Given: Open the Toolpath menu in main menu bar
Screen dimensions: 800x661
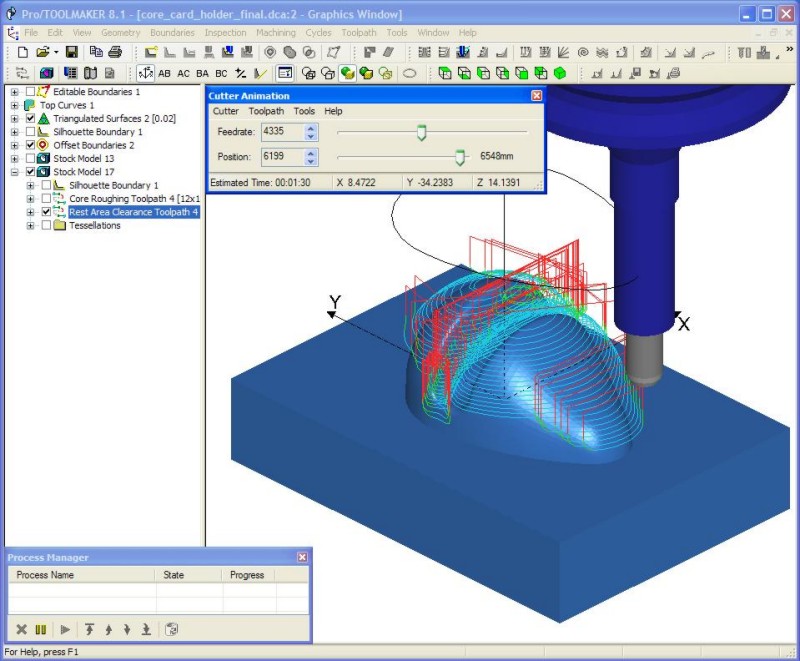Looking at the screenshot, I should tap(359, 33).
